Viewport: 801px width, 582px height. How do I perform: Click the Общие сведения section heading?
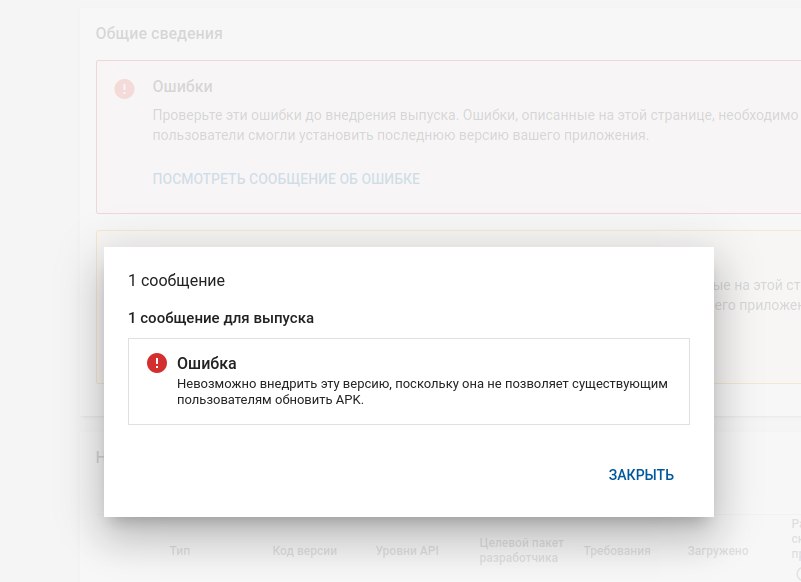point(159,33)
